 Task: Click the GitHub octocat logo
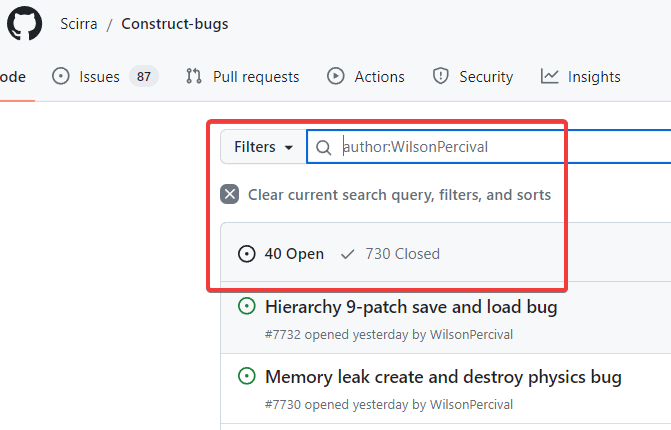coord(24,23)
